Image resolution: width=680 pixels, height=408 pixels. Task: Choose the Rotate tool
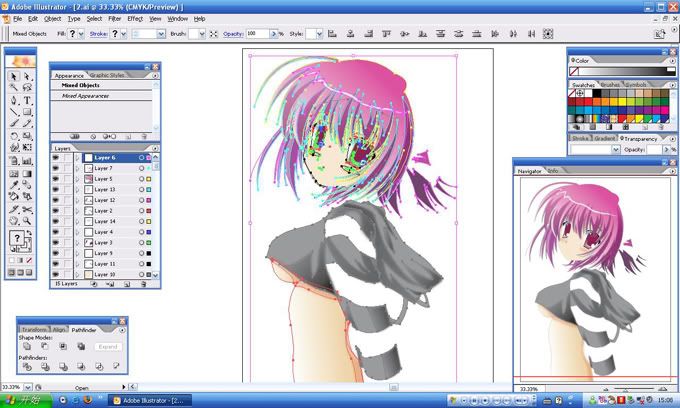point(14,136)
